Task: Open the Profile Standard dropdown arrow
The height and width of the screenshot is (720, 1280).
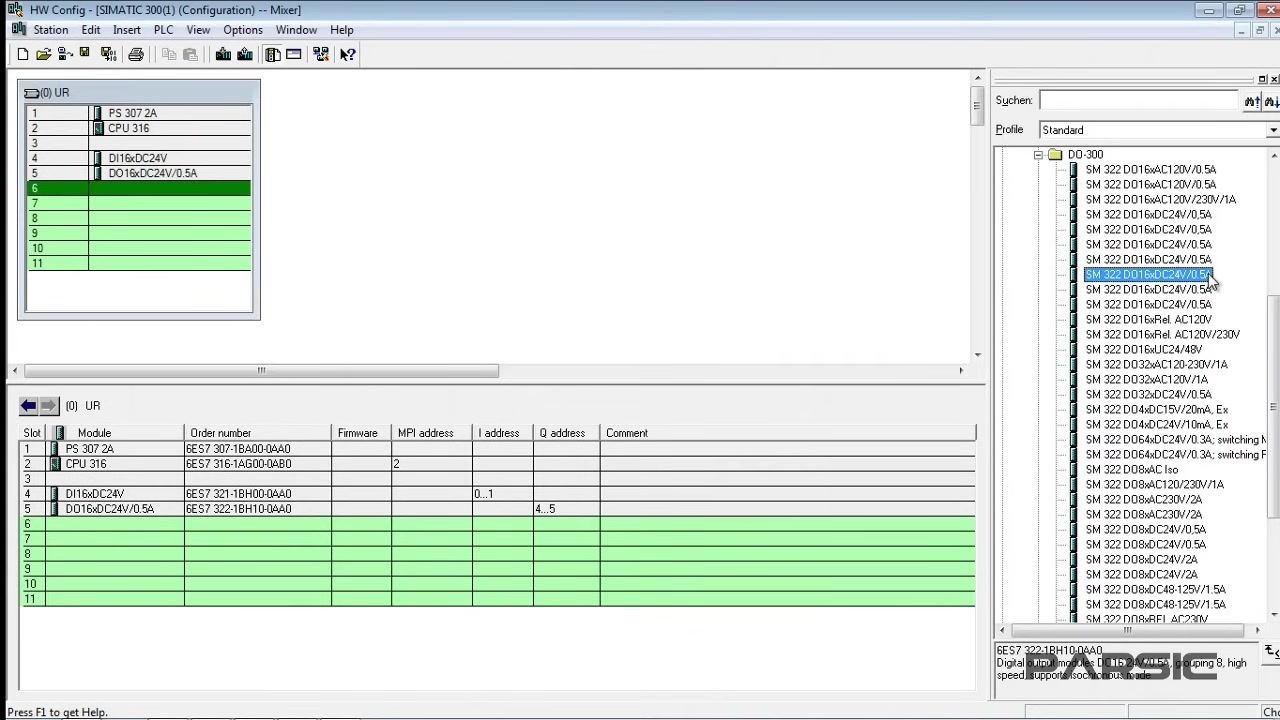Action: point(1273,130)
